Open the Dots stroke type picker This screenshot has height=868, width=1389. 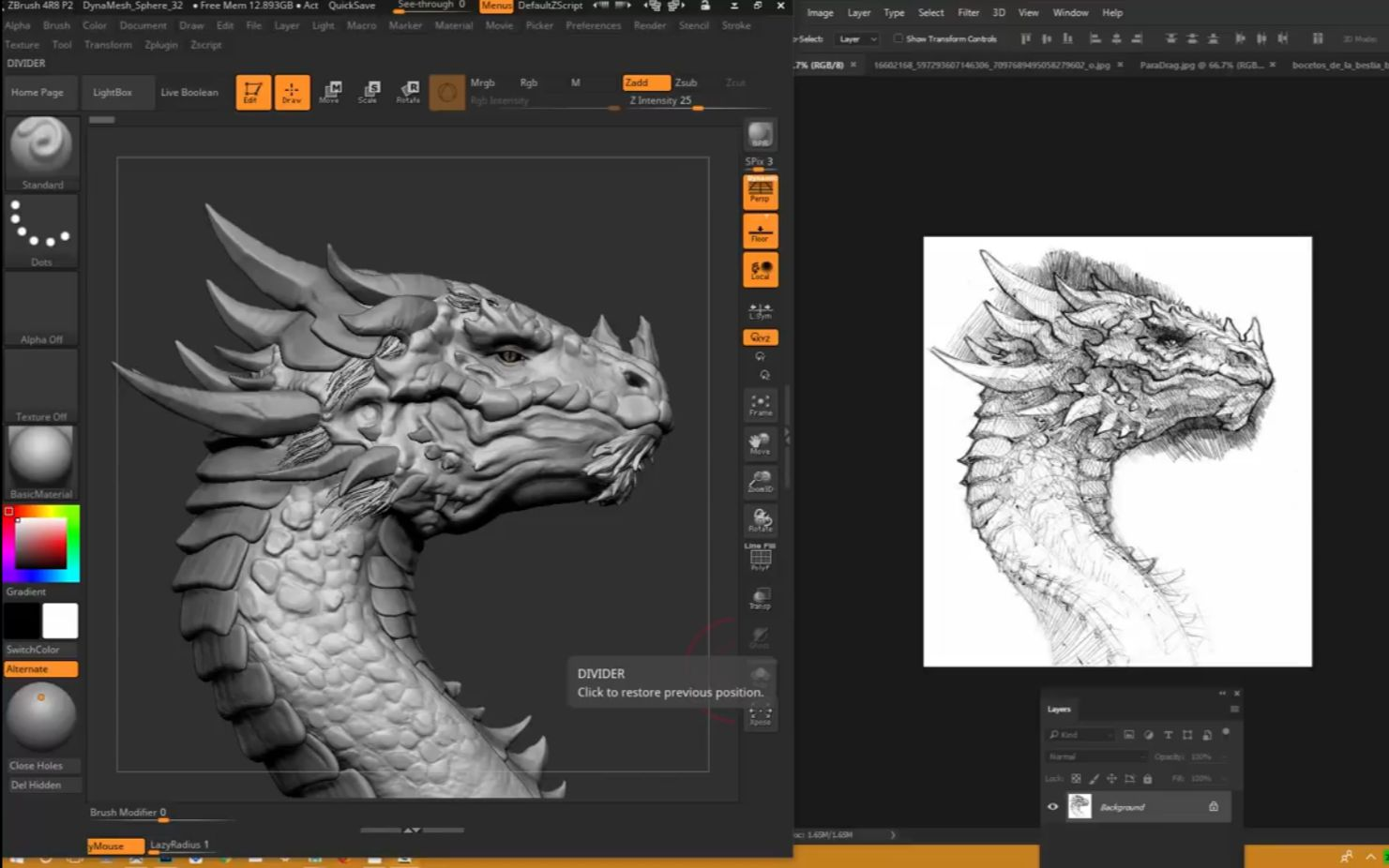click(41, 232)
